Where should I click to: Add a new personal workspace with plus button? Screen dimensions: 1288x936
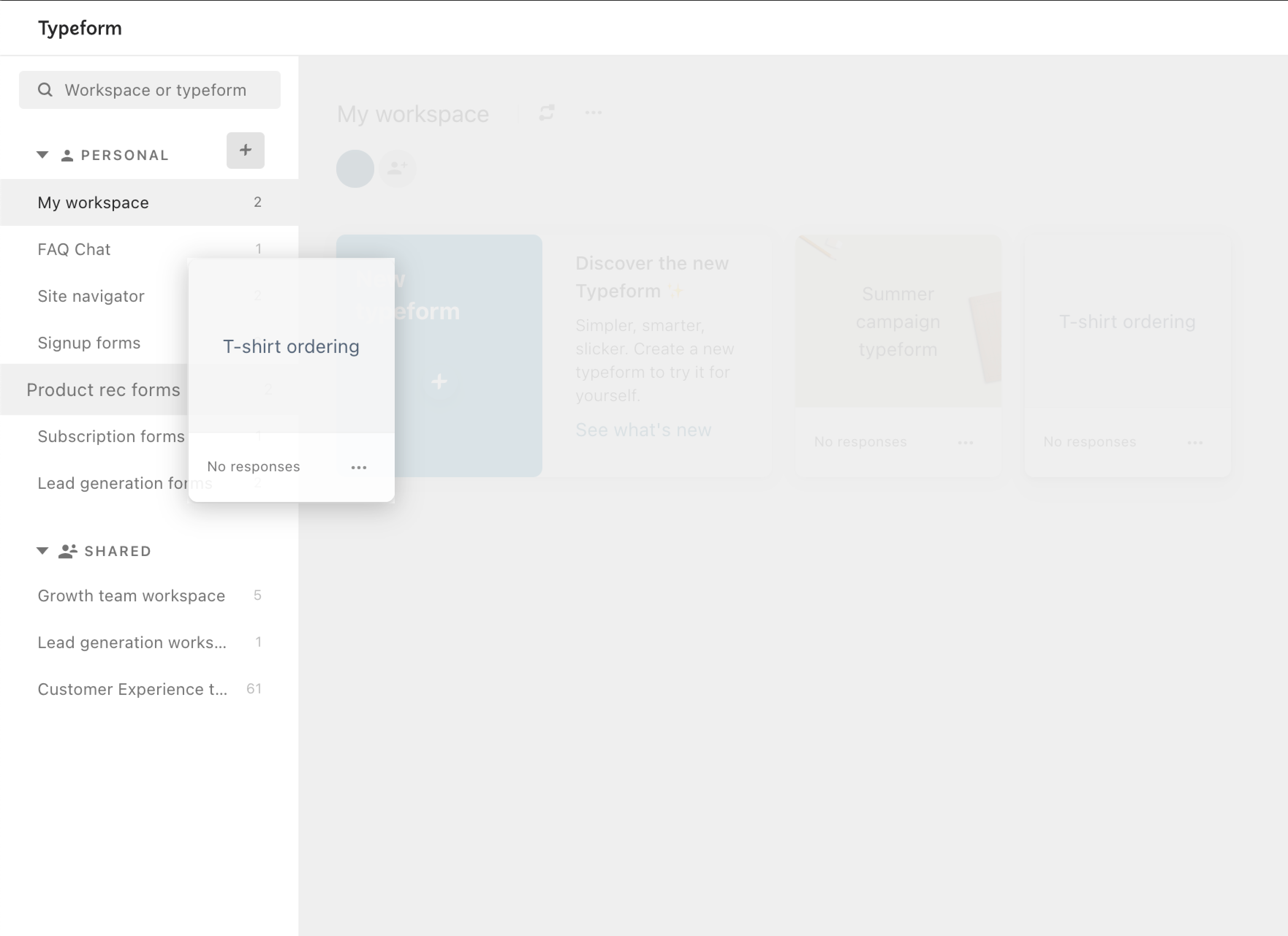[x=245, y=151]
